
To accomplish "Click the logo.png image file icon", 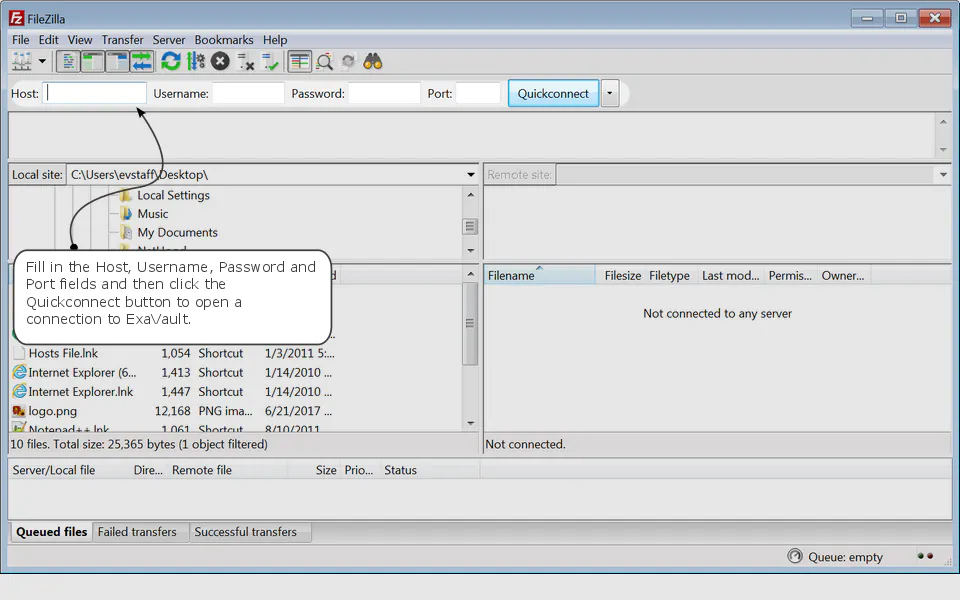I will point(19,411).
